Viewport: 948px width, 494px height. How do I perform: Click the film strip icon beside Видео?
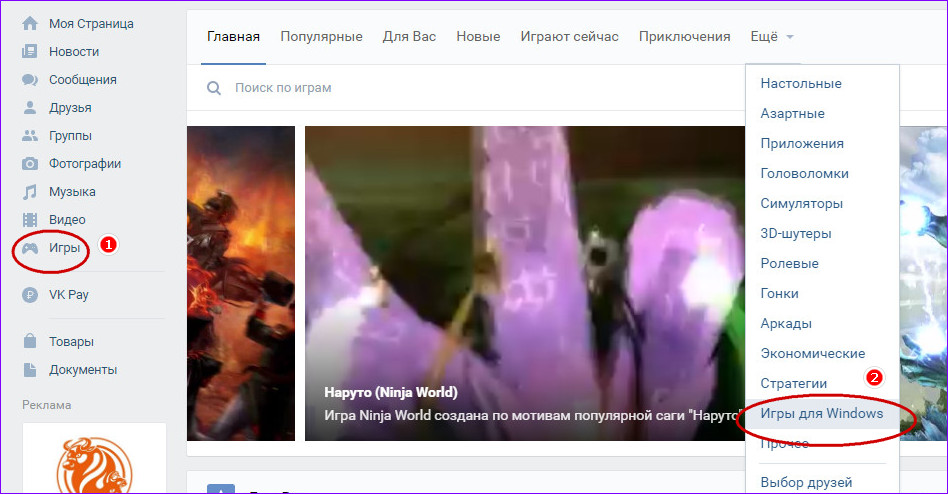click(30, 219)
